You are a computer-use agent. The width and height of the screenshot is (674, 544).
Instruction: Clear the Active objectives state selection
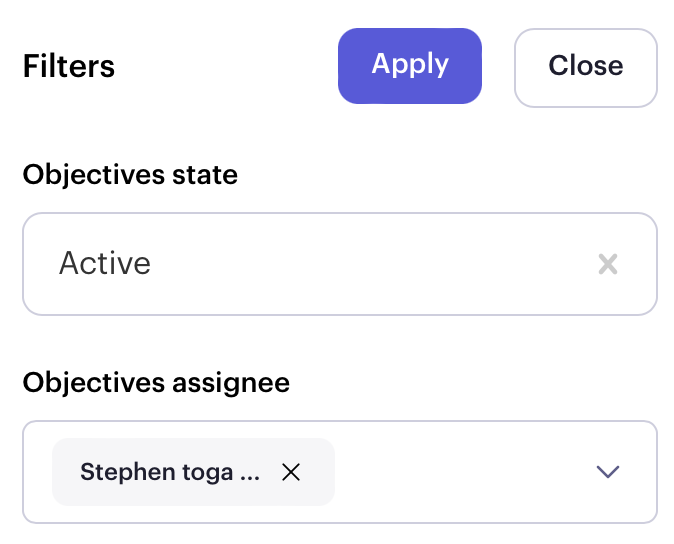point(608,264)
